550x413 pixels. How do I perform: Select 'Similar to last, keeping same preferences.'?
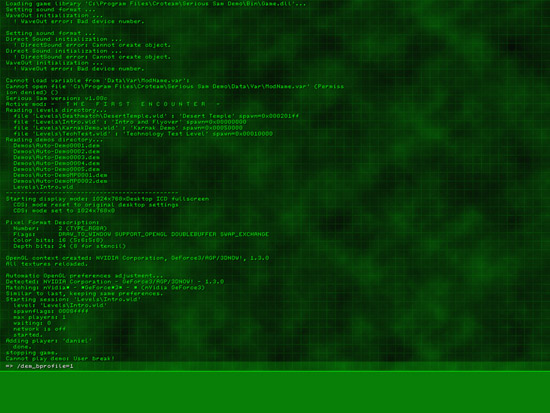(85, 293)
